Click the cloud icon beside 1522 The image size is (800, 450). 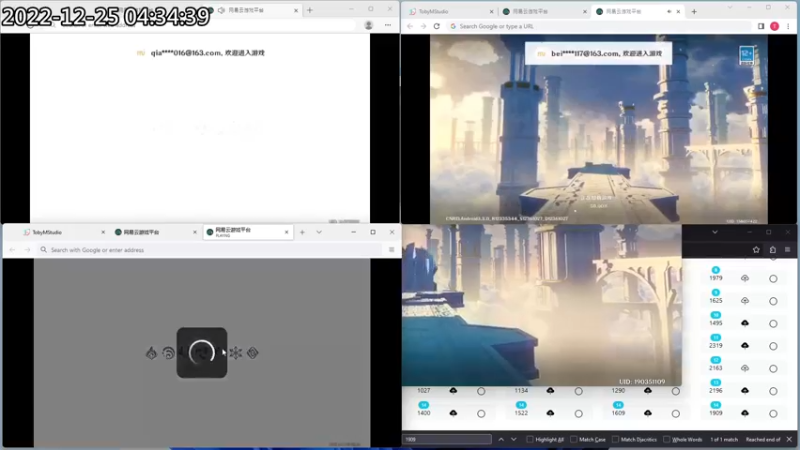[550, 413]
